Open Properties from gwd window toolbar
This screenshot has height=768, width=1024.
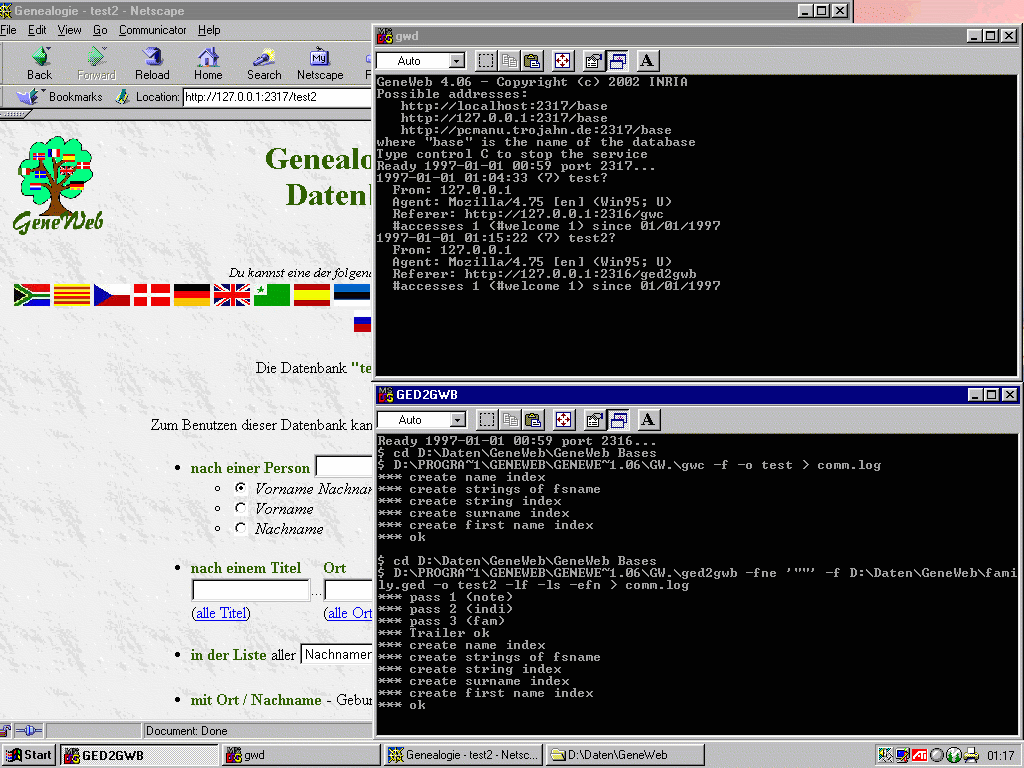pyautogui.click(x=593, y=61)
